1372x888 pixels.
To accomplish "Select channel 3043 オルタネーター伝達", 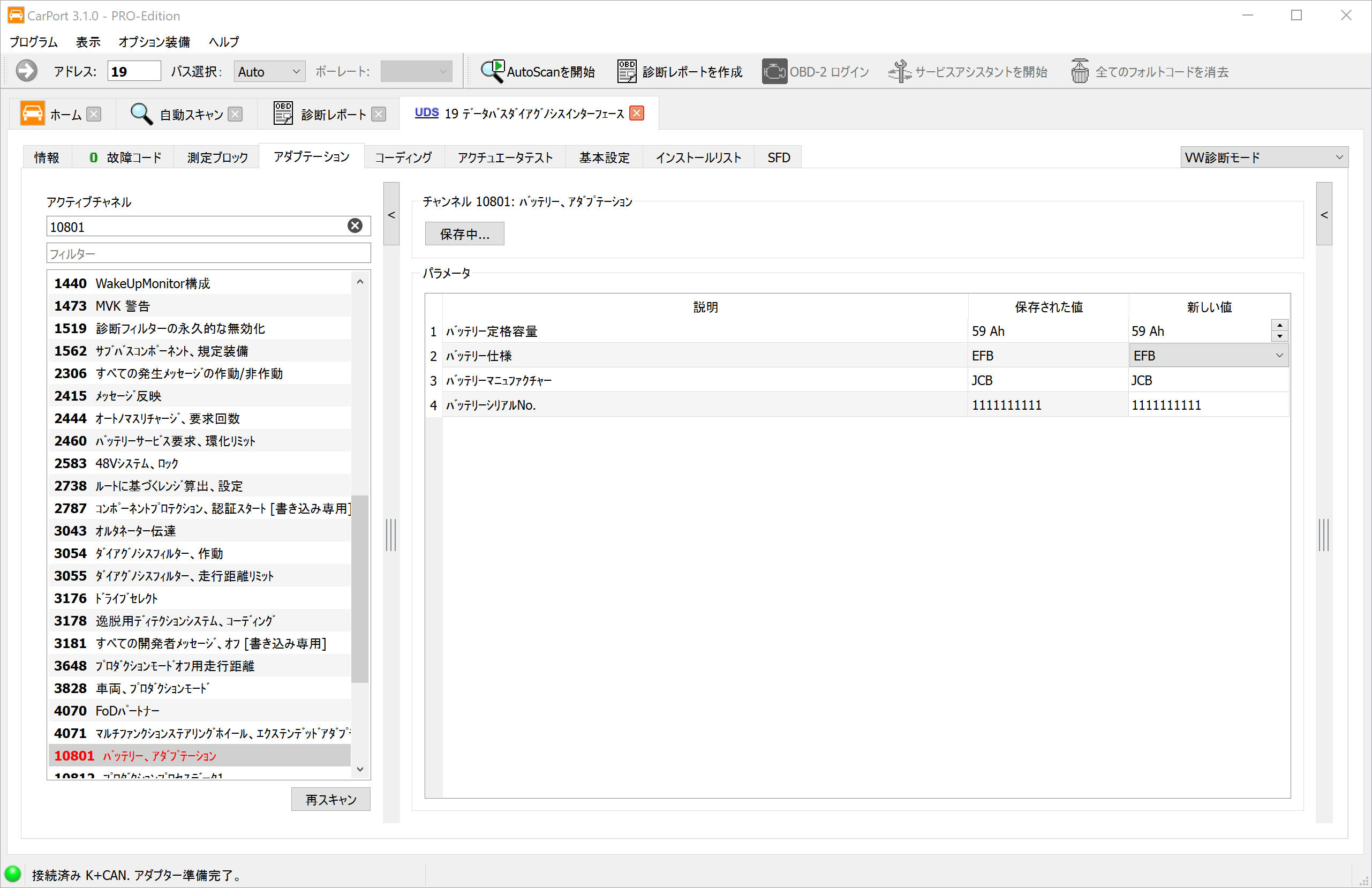I will pyautogui.click(x=135, y=530).
